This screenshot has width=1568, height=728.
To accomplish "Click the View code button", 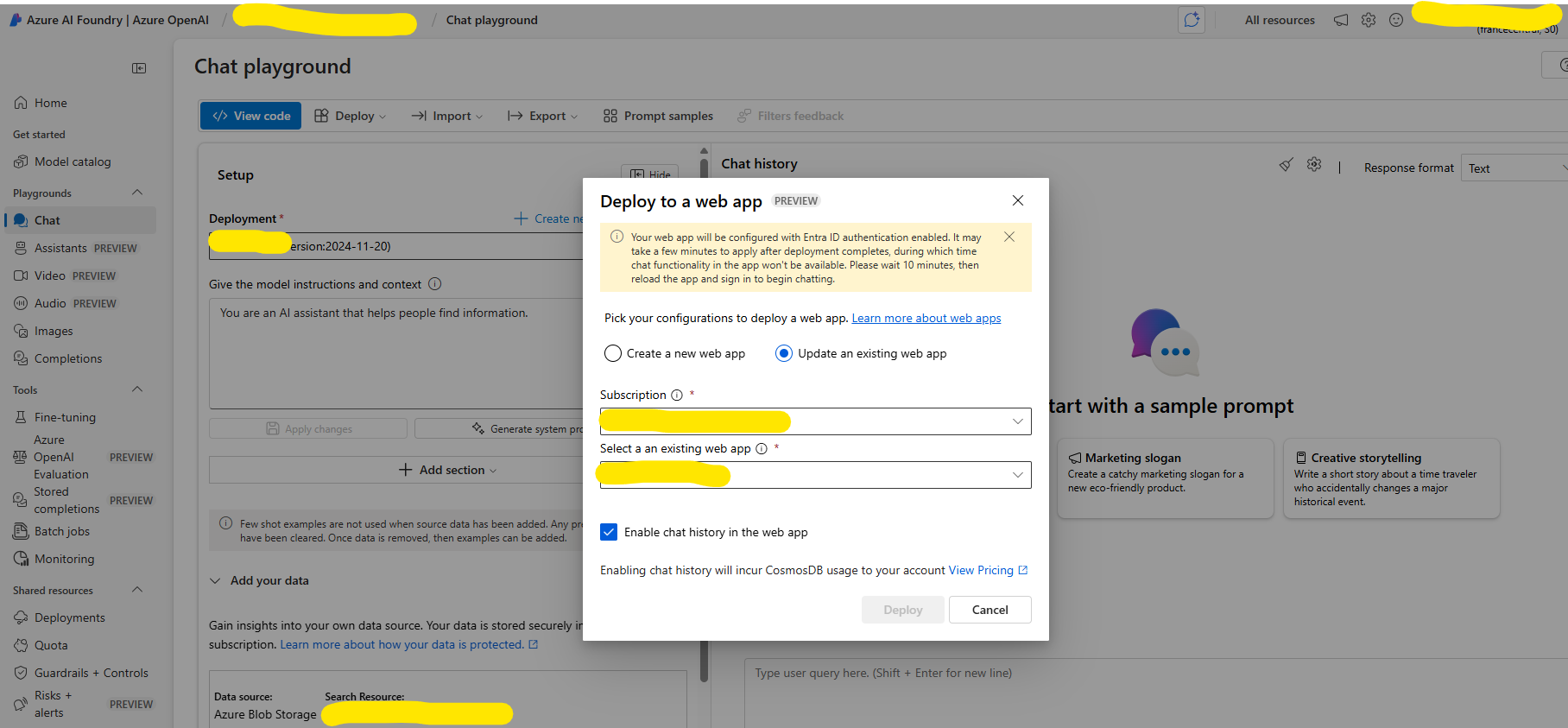I will [250, 116].
